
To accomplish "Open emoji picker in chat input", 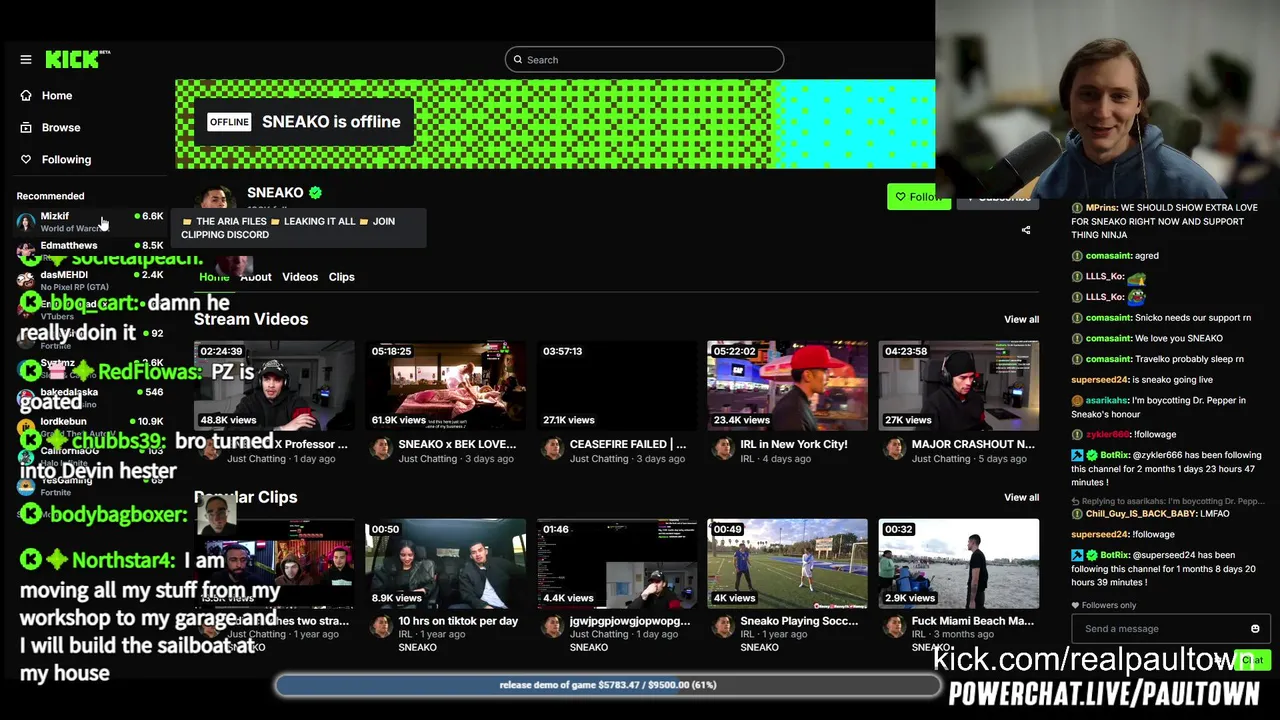I will (x=1255, y=629).
